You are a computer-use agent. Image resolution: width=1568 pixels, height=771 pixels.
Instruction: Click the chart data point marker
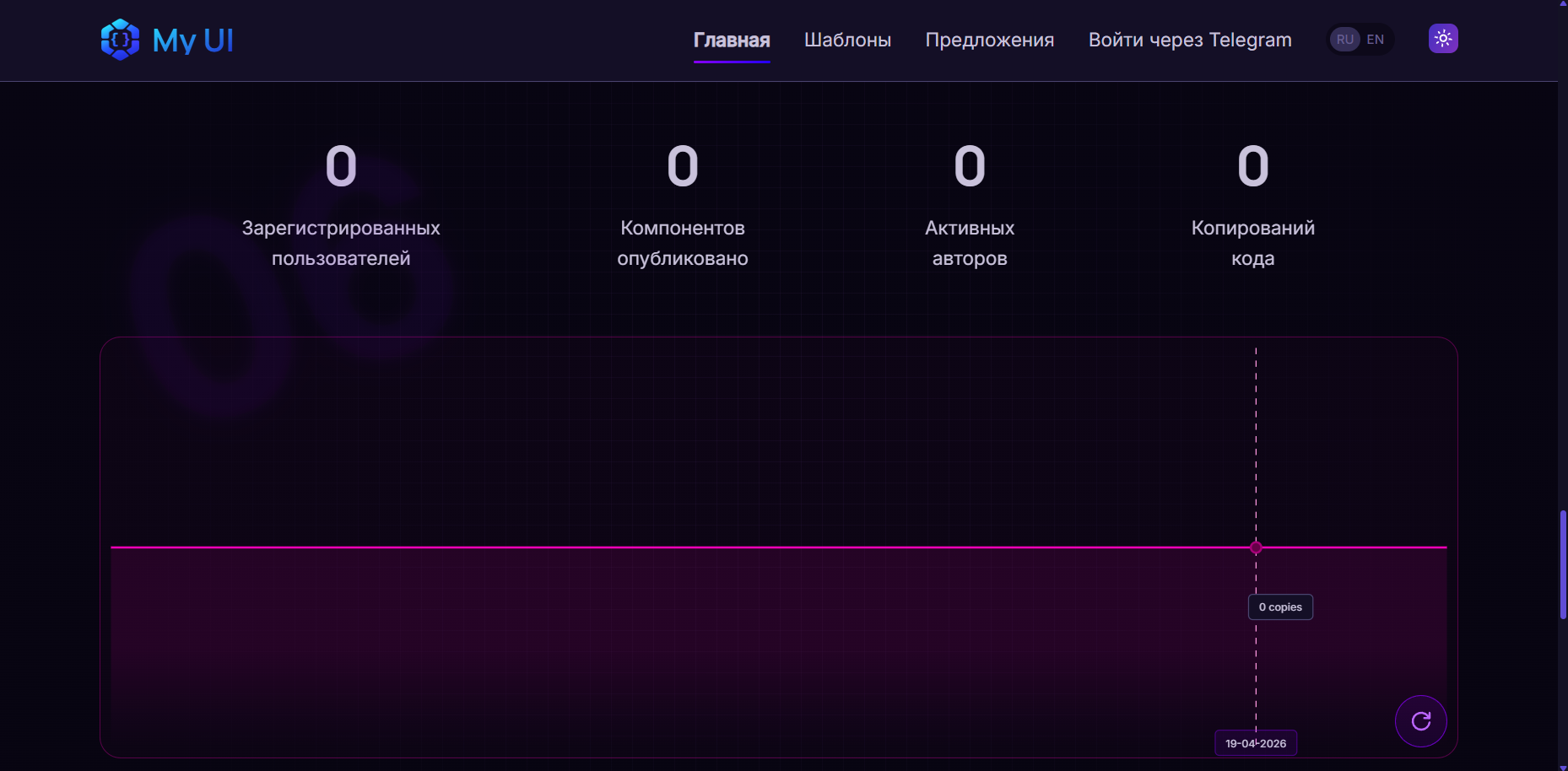point(1256,547)
